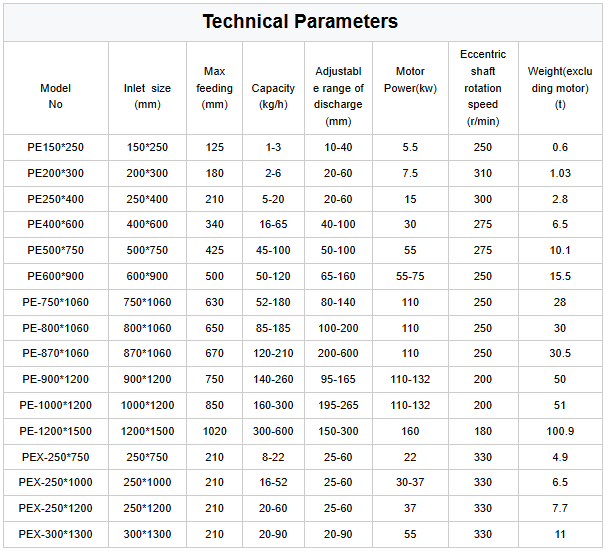
Task: Click the Eccentric shaft rotation speed header
Action: point(483,88)
